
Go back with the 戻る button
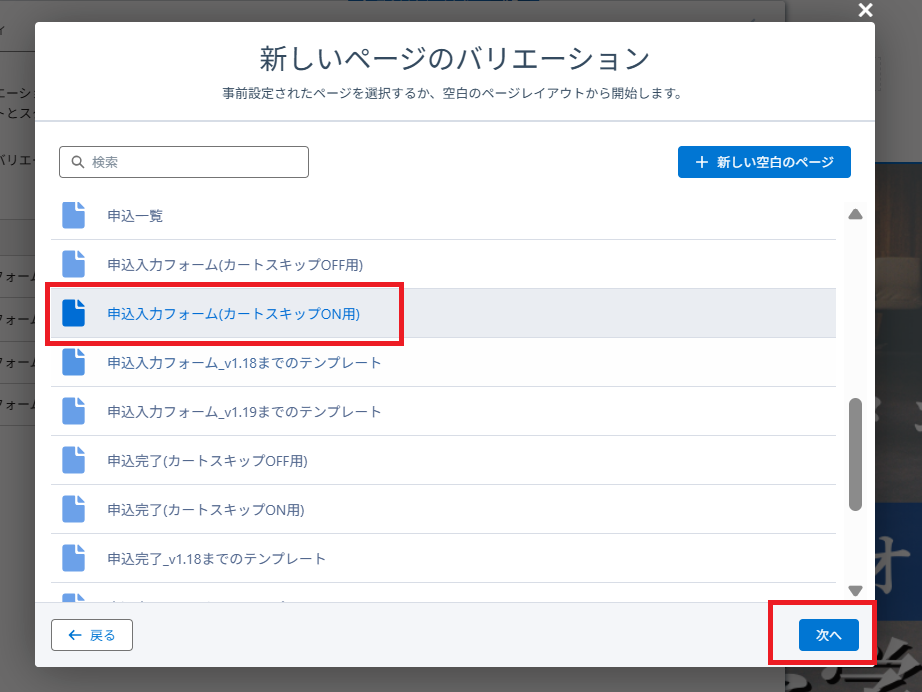tap(92, 635)
